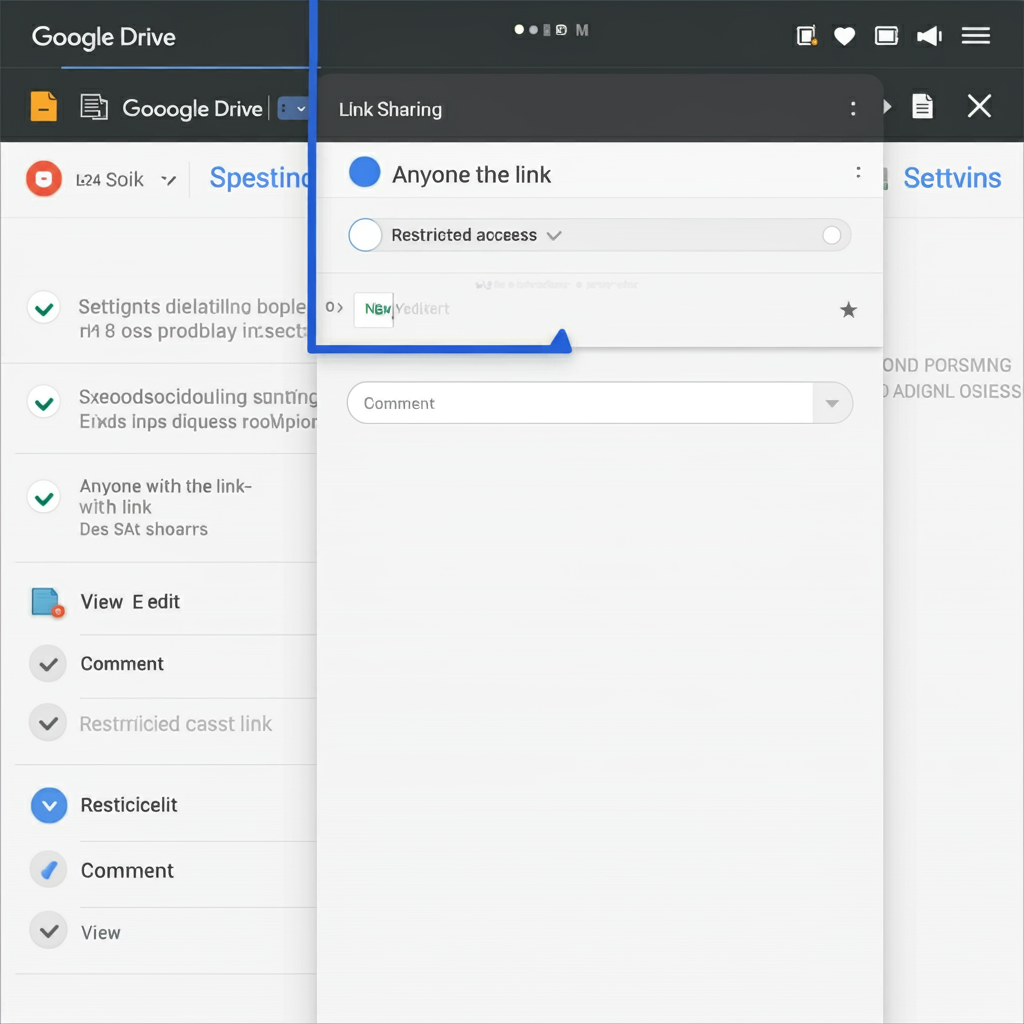Click the L24 Soik account name
1024x1024 pixels.
pos(110,180)
